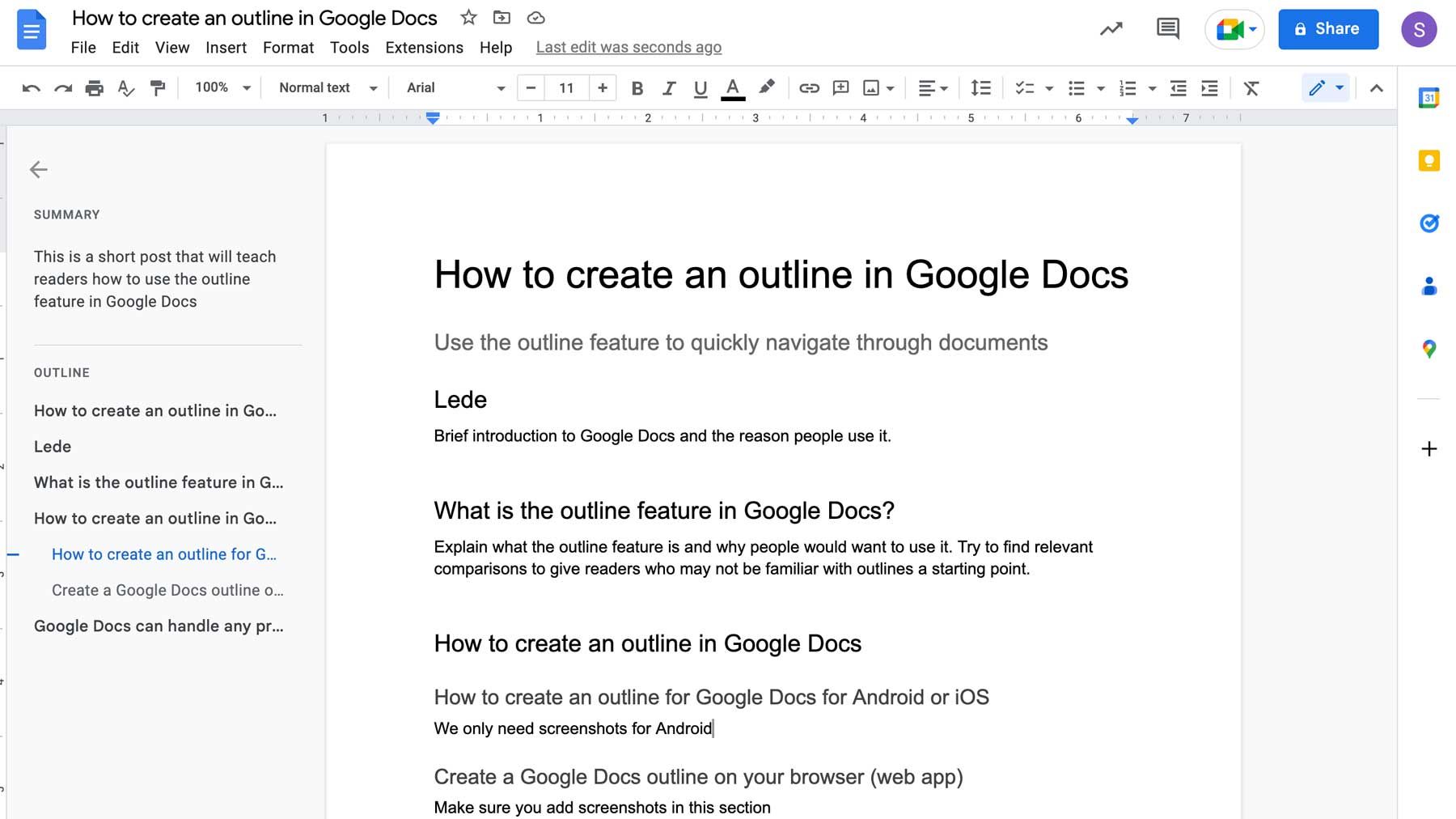
Task: Open Google Maps side panel
Action: pos(1429,349)
